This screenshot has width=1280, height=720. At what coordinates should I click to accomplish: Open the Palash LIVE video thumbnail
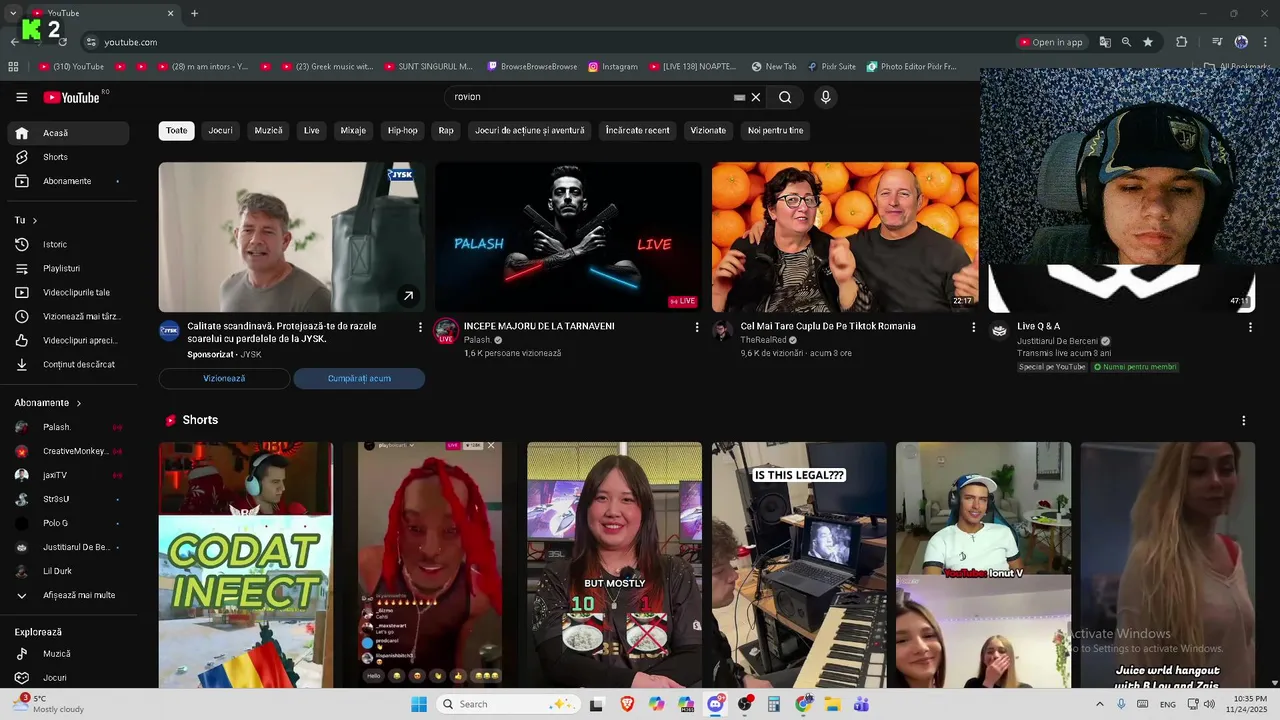coord(568,237)
